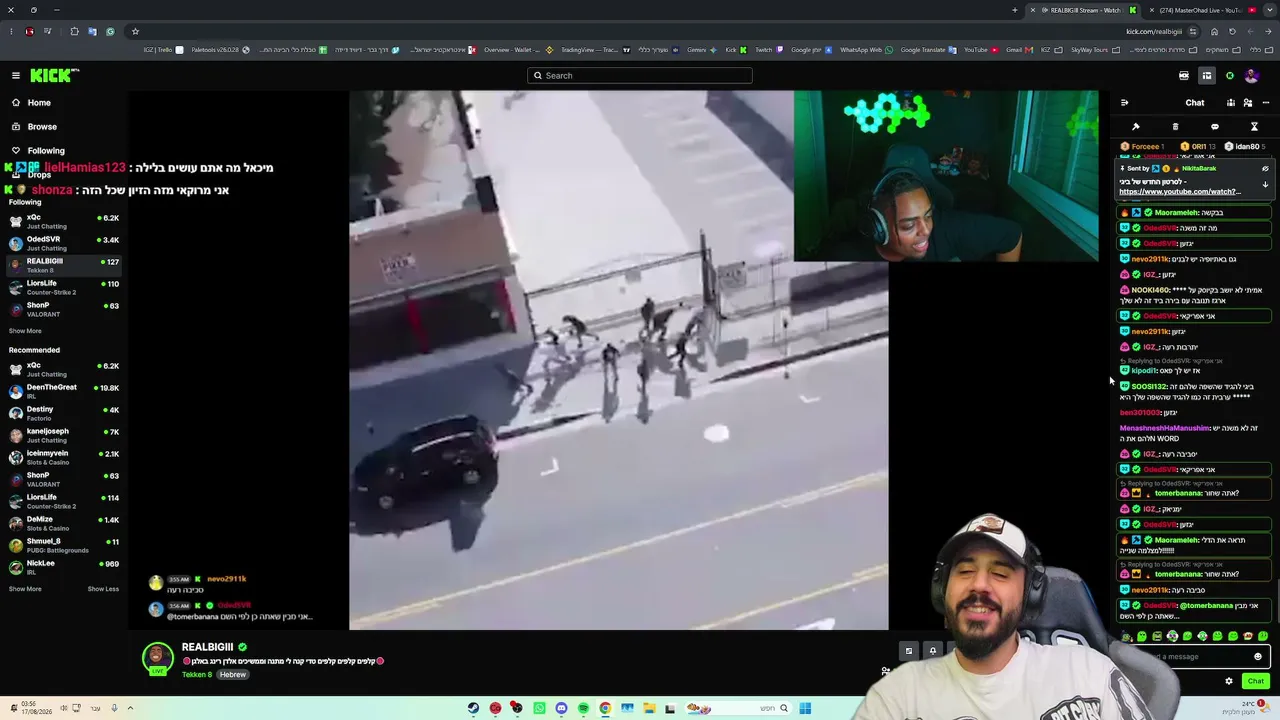Click the green Kick icon in header

click(1230, 75)
